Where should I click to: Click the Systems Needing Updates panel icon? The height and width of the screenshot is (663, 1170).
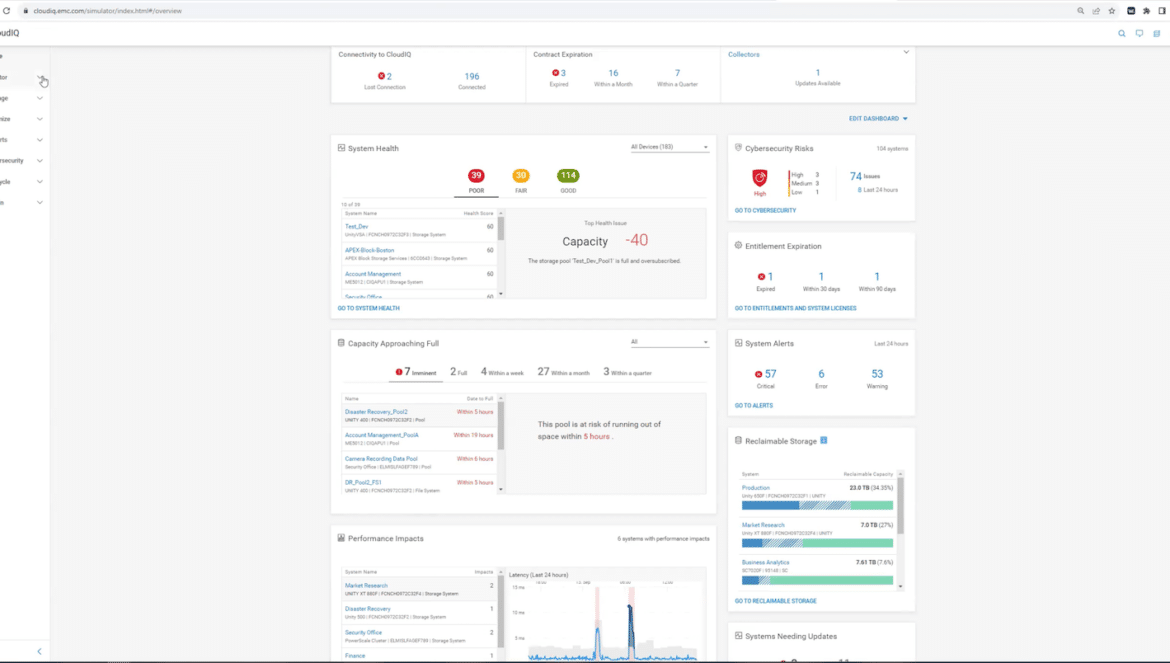(x=738, y=636)
